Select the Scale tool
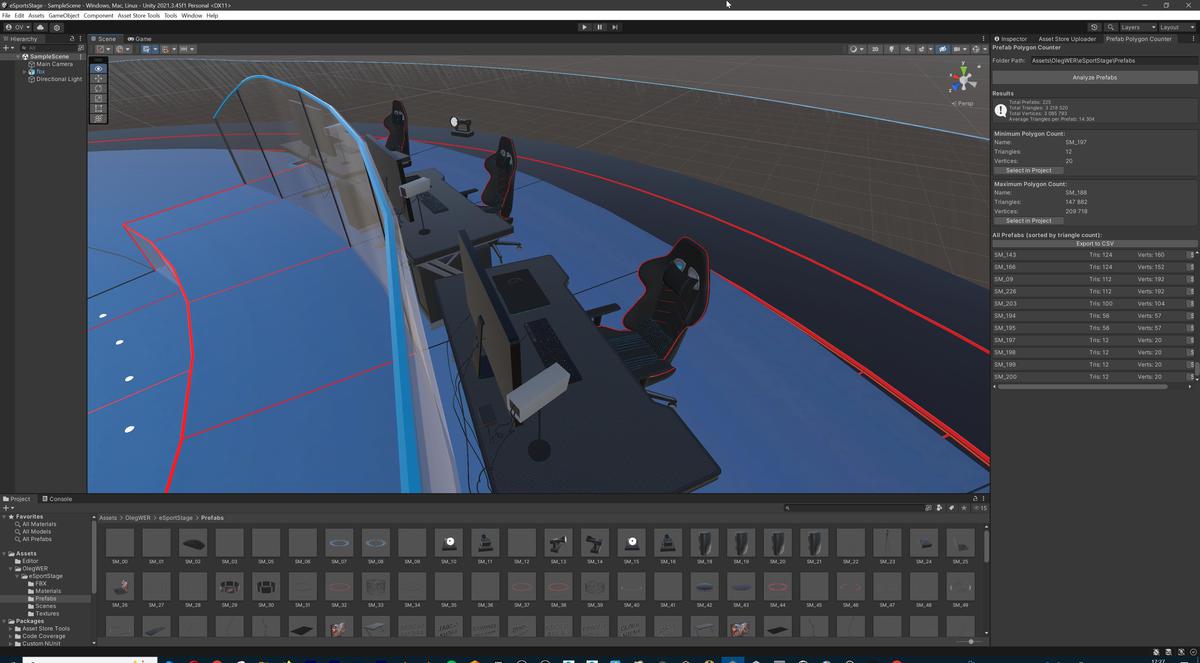 point(98,98)
